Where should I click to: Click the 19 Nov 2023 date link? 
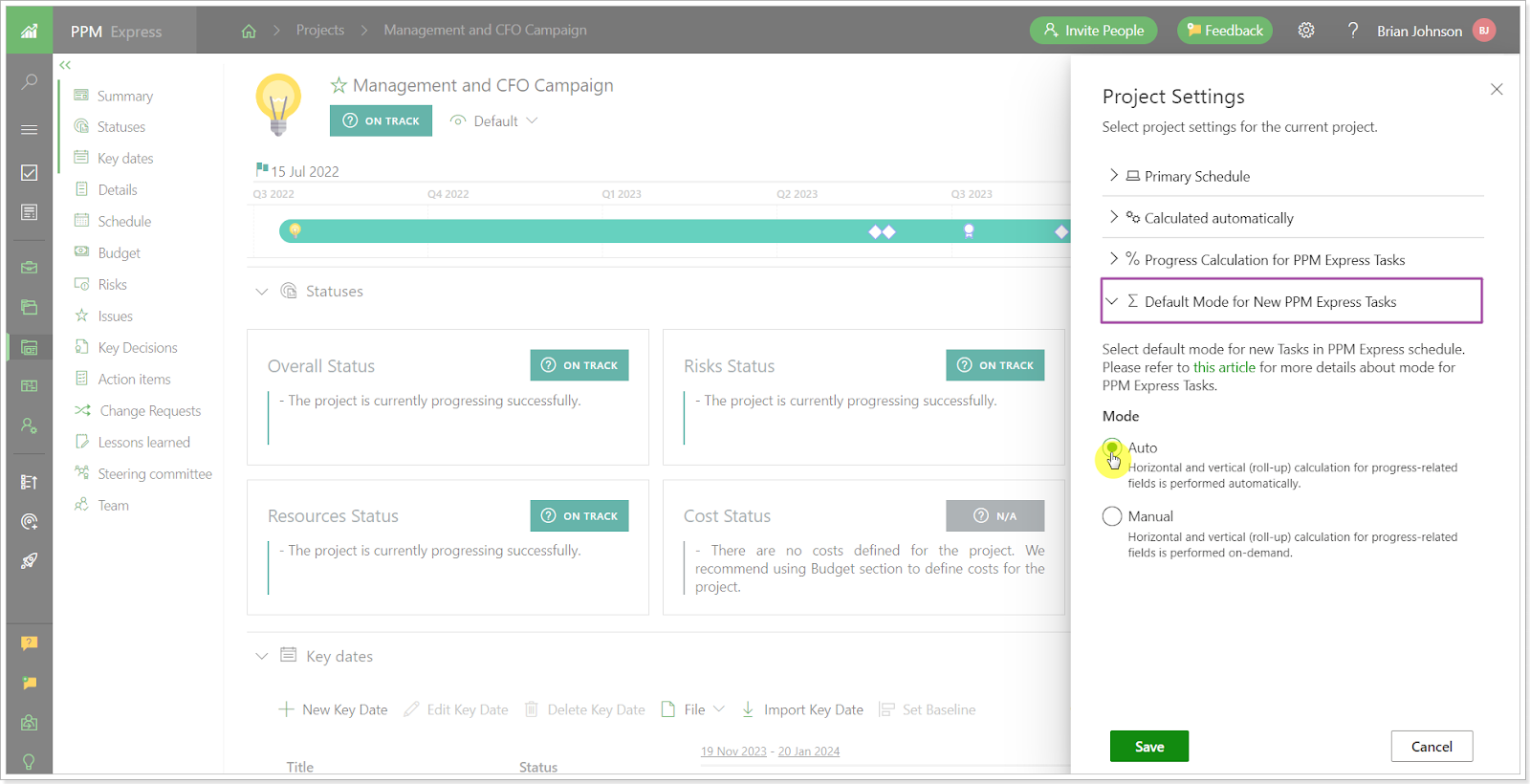coord(733,751)
